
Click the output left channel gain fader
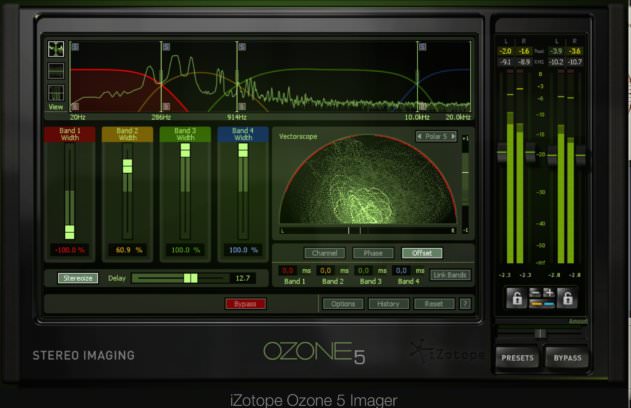(552, 155)
